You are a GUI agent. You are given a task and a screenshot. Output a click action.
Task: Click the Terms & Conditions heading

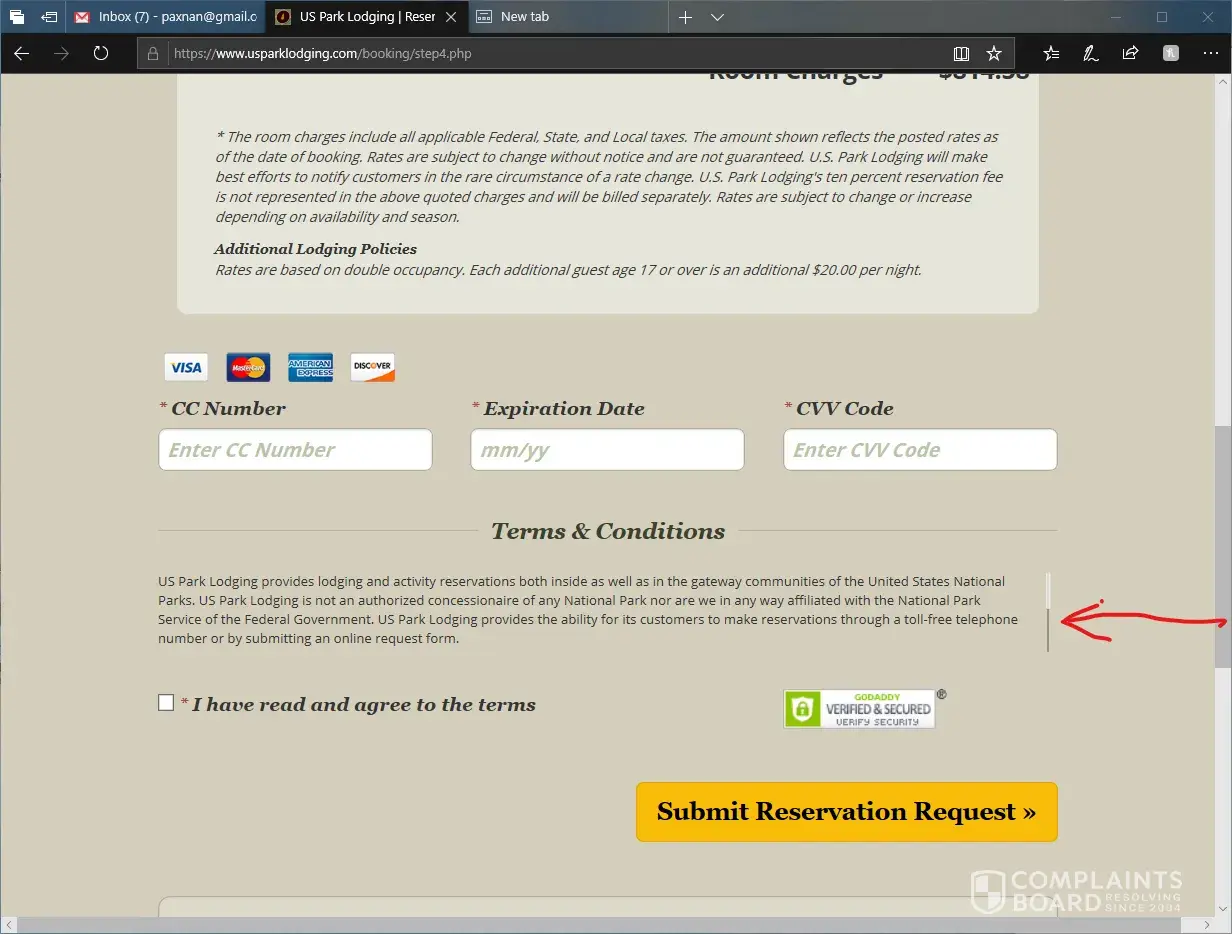[x=607, y=531]
